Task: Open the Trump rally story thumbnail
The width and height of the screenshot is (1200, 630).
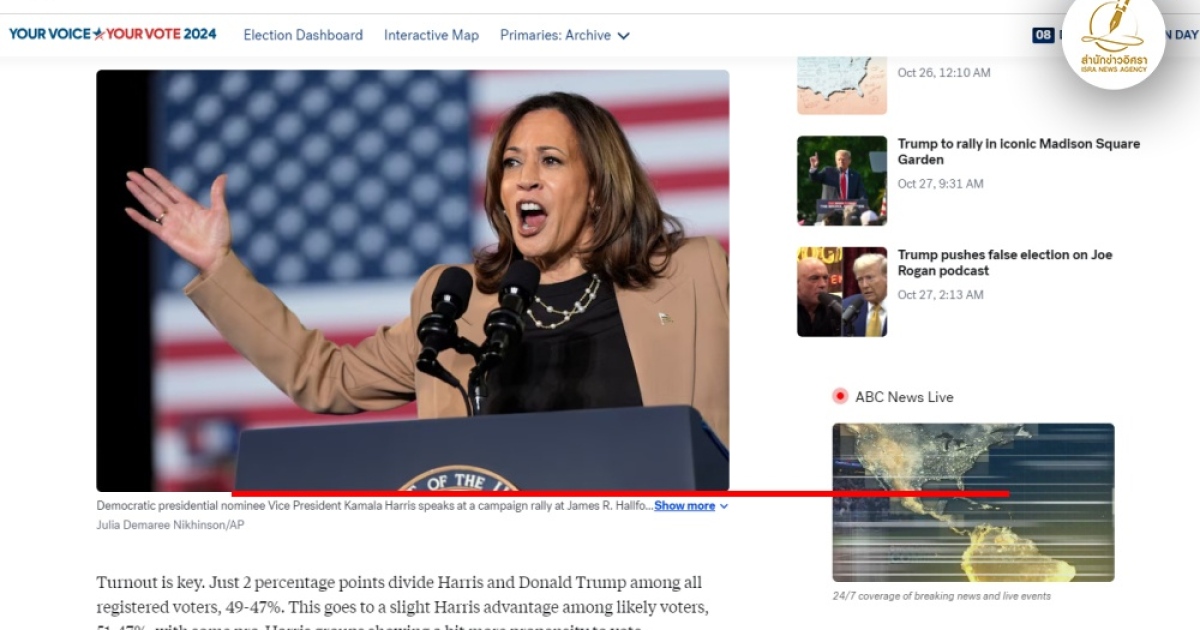Action: 841,180
